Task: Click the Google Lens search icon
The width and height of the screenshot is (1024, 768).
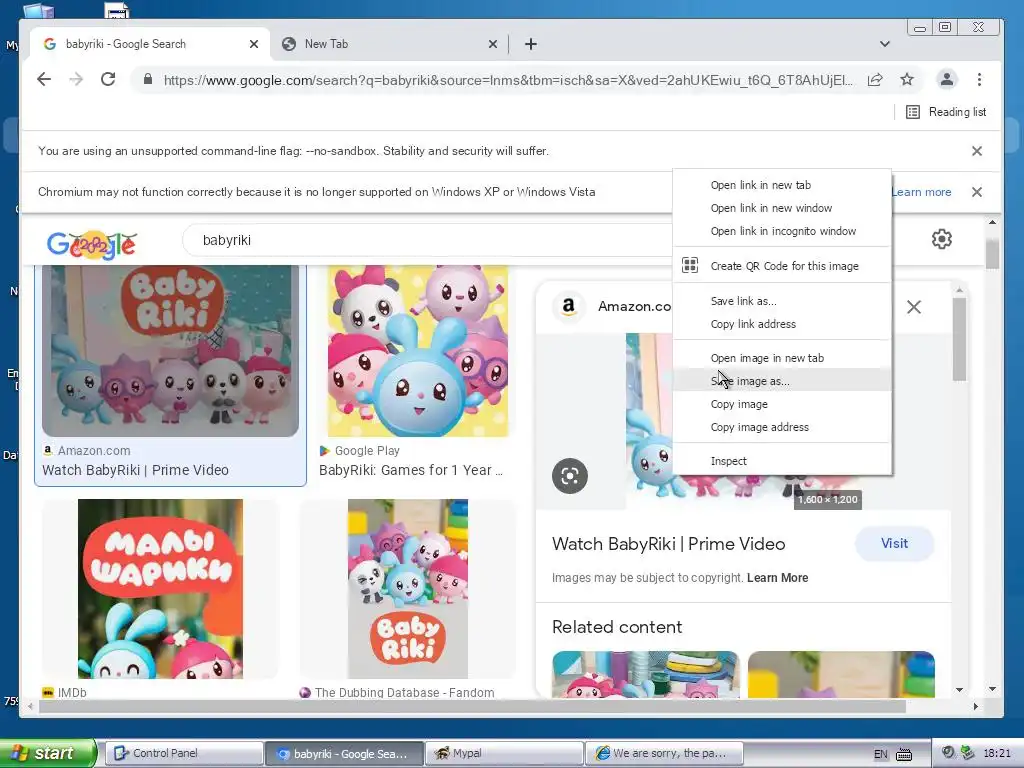Action: point(569,476)
